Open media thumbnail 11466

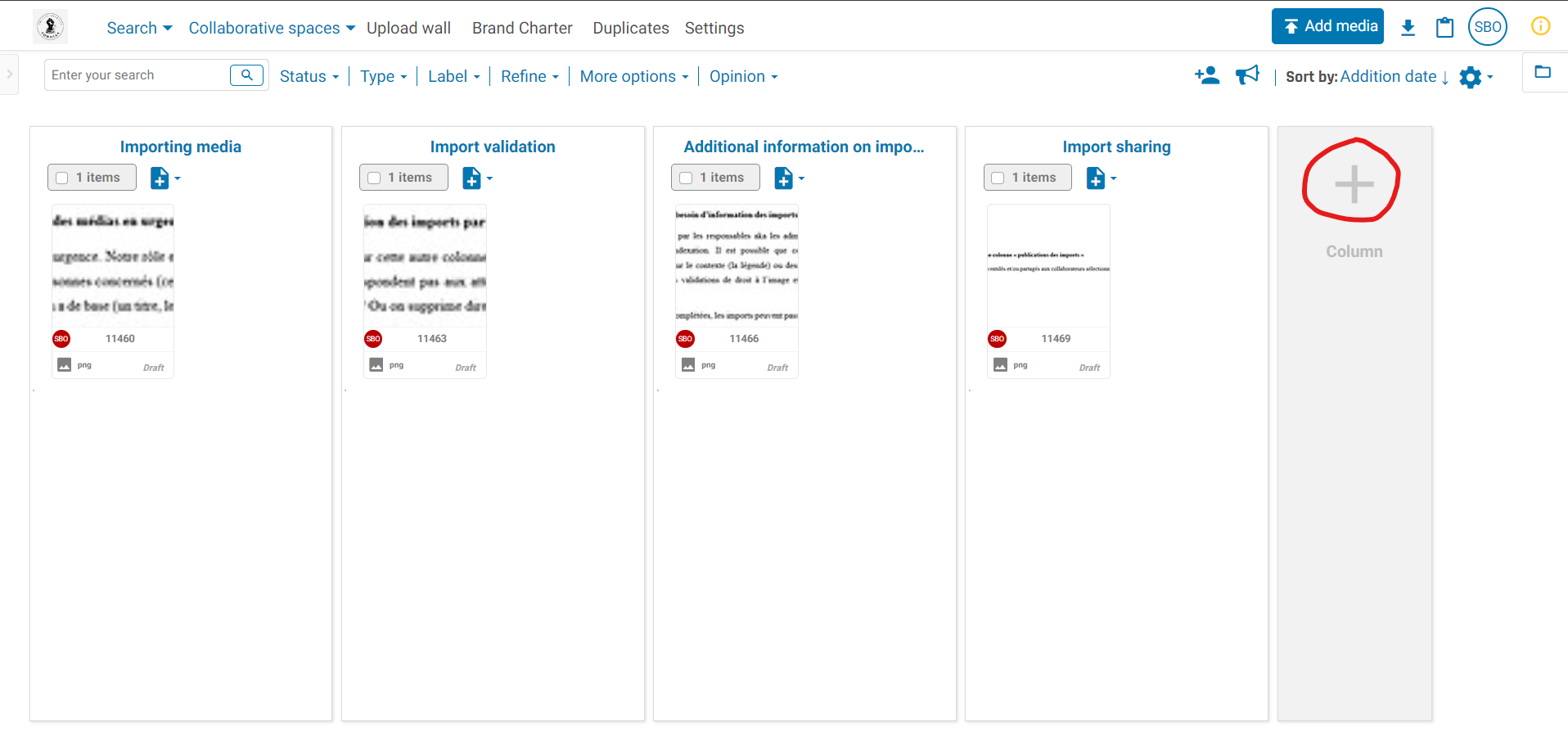[737, 264]
